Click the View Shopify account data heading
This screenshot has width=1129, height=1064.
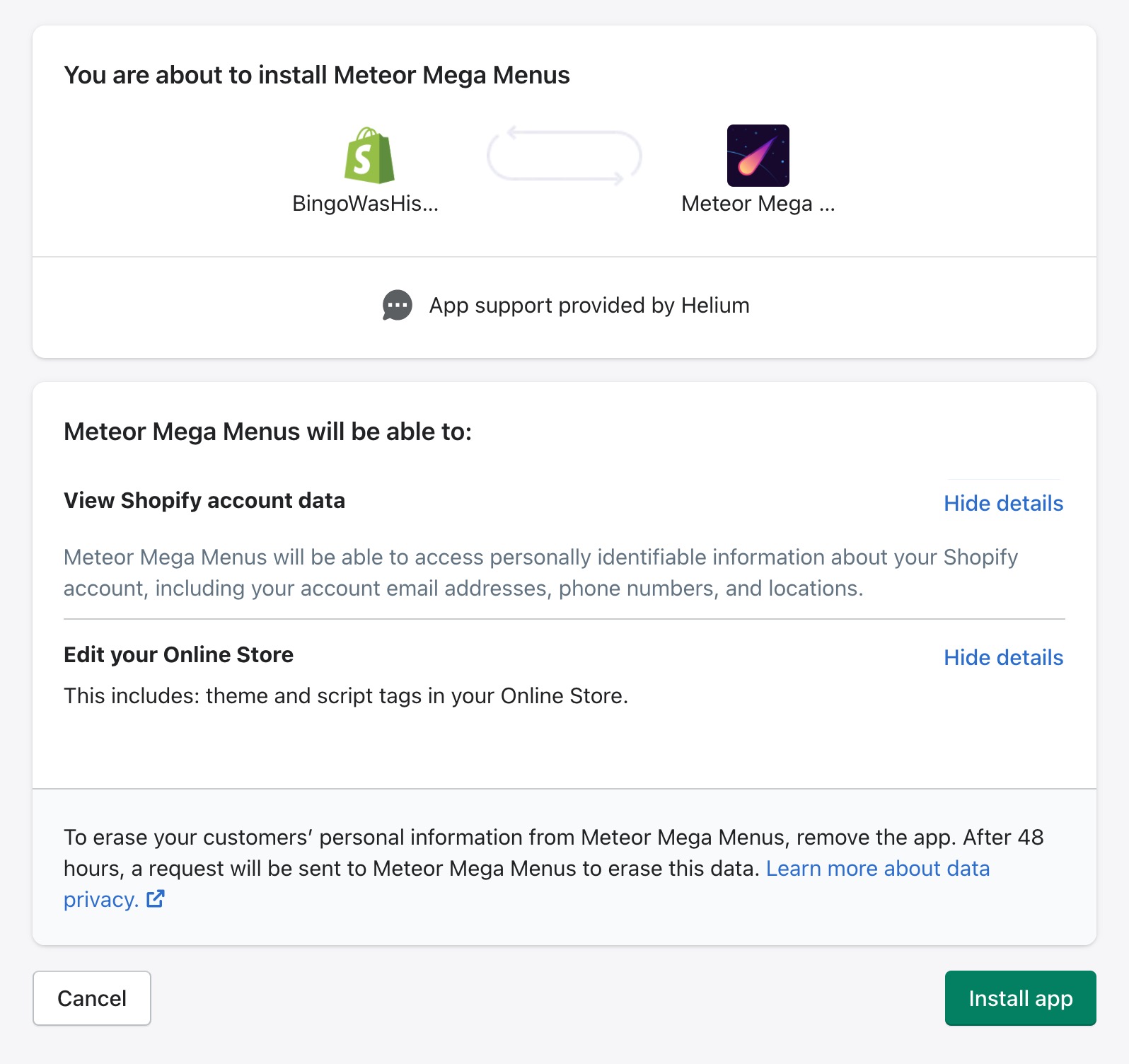[x=204, y=501]
